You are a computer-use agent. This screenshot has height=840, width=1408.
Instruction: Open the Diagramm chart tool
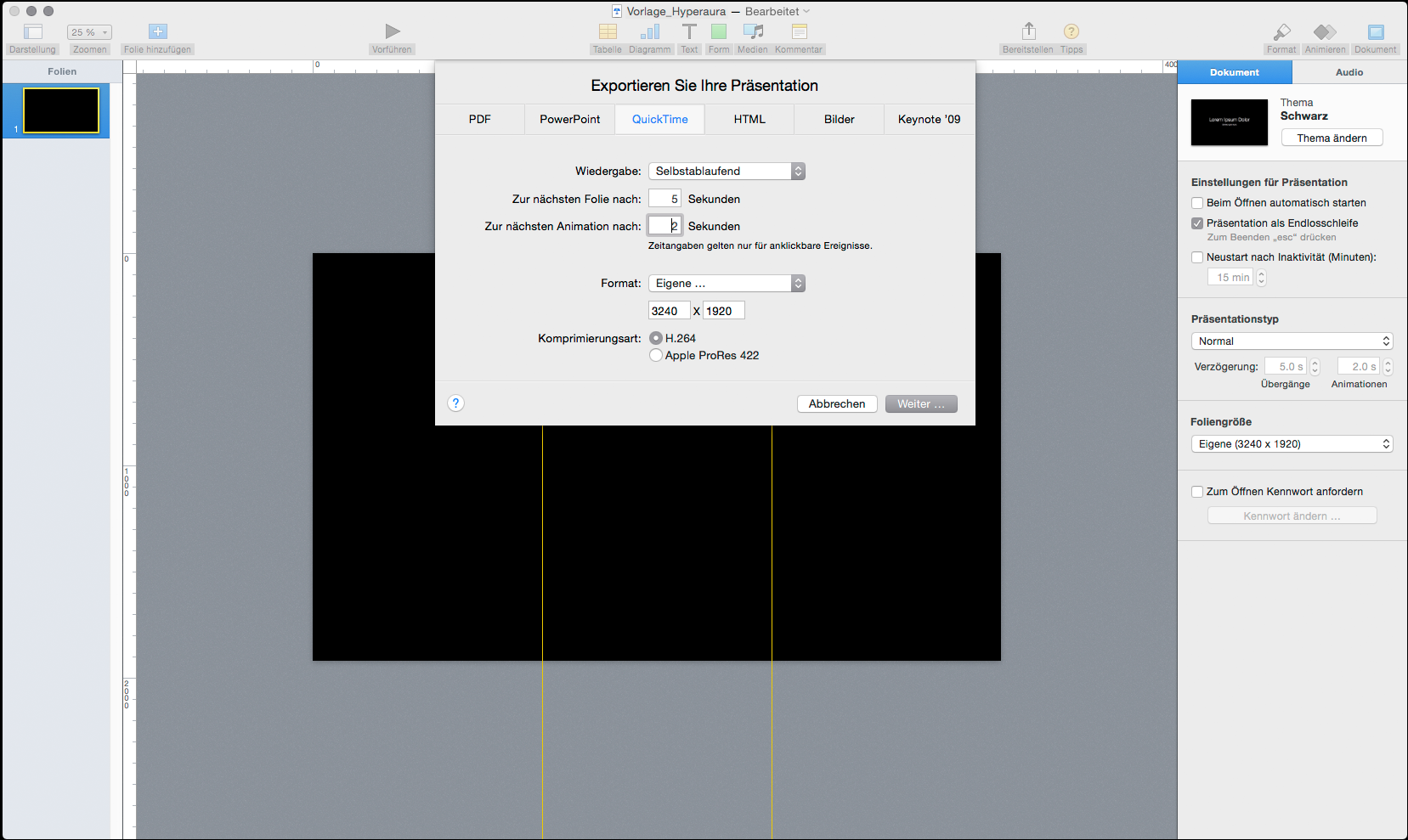[x=650, y=31]
